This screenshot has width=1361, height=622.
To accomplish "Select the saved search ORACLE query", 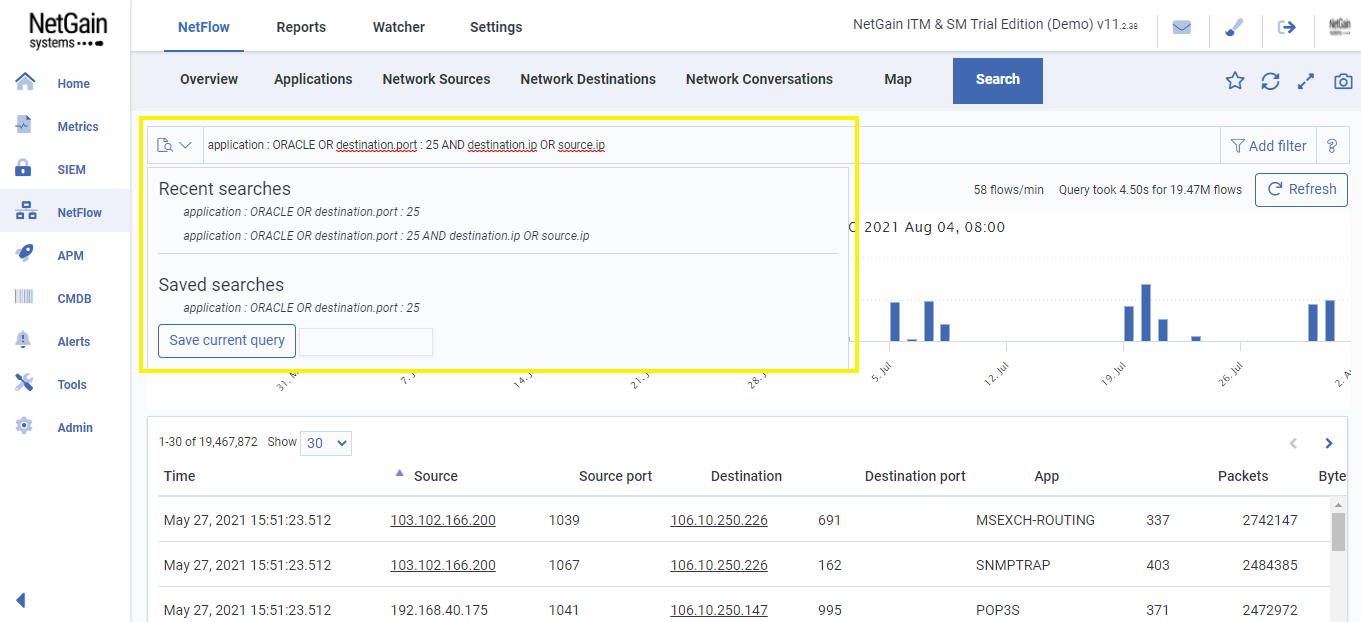I will click(301, 308).
